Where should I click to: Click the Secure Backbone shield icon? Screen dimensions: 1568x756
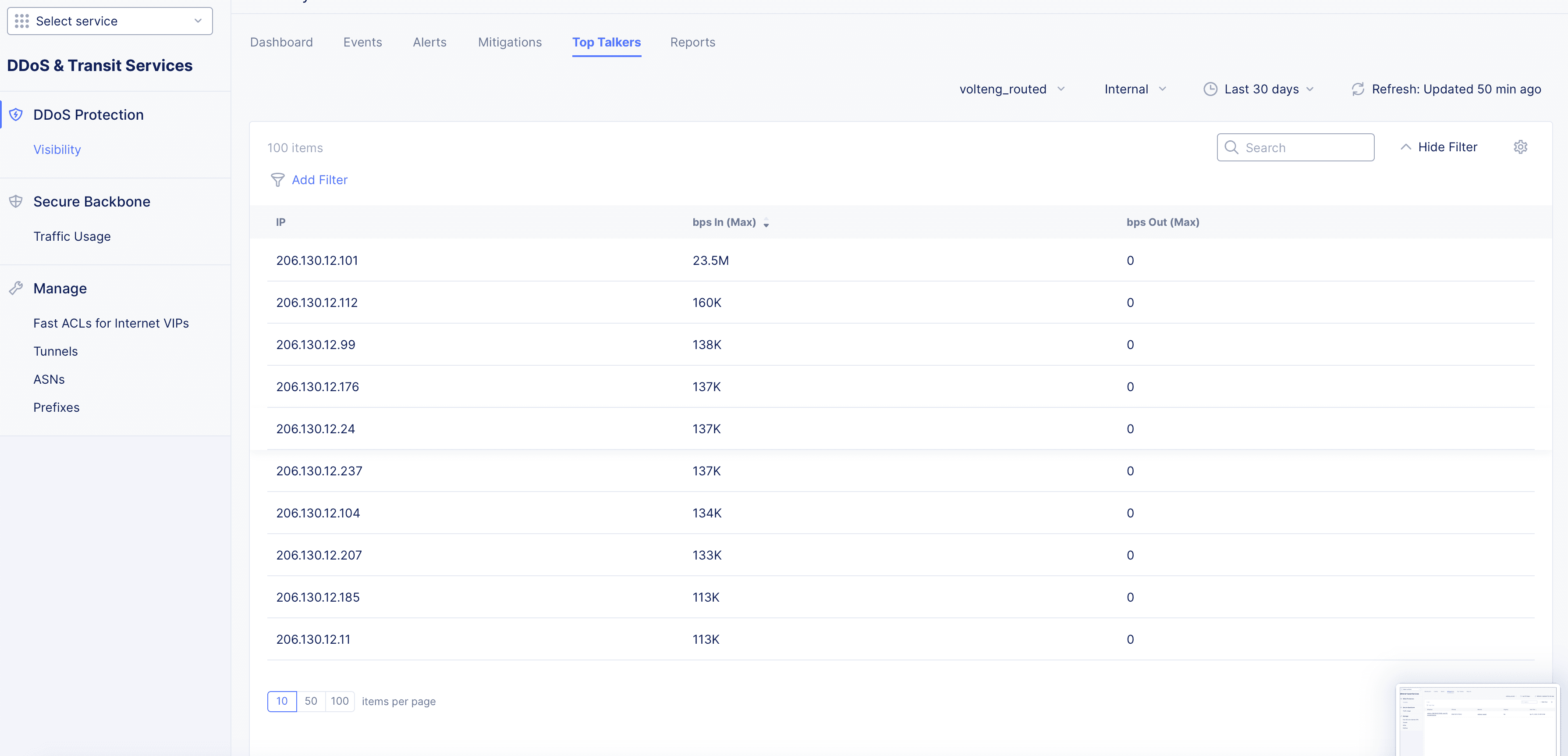coord(16,202)
